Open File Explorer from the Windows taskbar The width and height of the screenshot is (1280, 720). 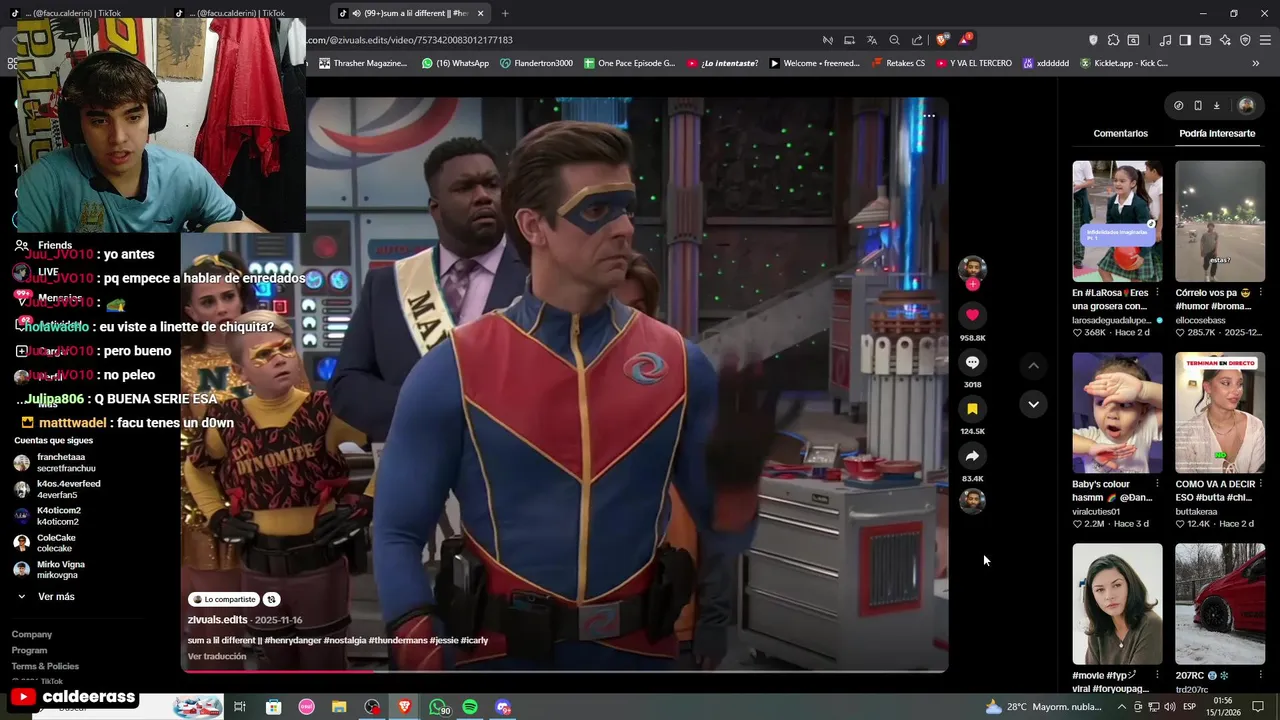tap(339, 707)
